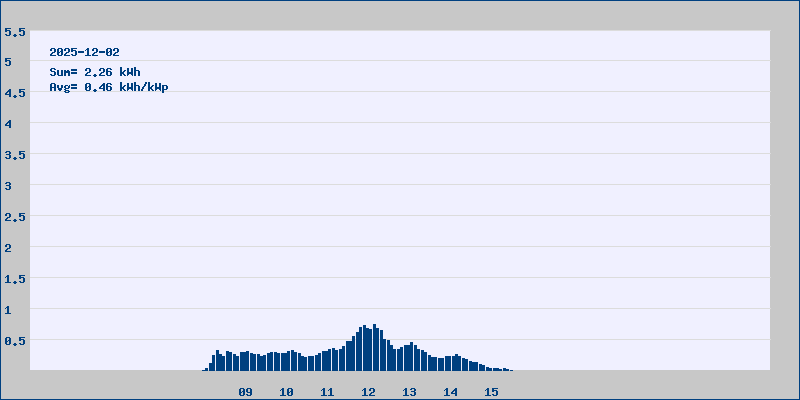This screenshot has width=800, height=400.
Task: Select the 14 hour axis label
Action: (x=450, y=392)
